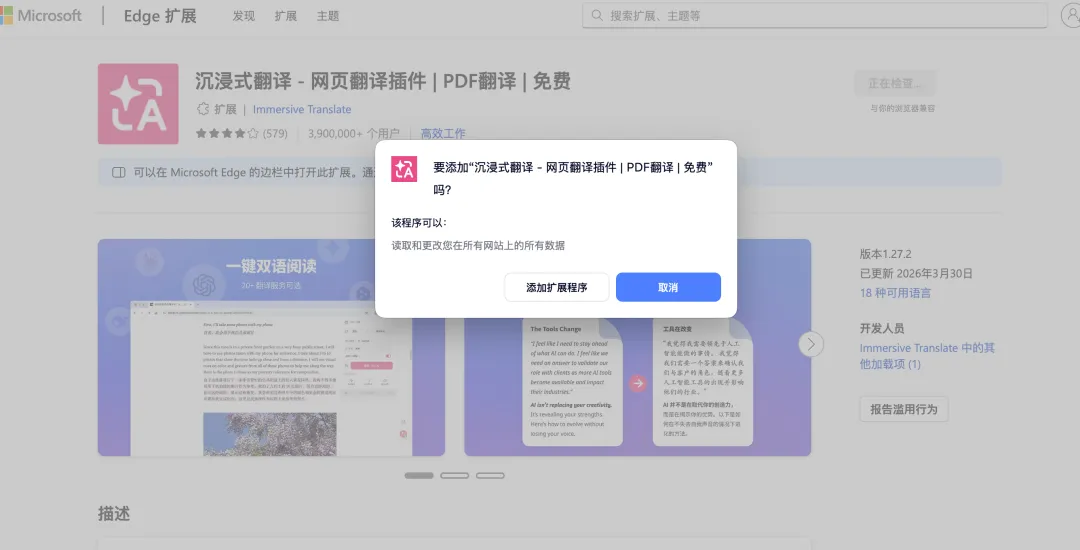Click the extension title 沉浸式翻译 heading
The image size is (1080, 550).
pyautogui.click(x=382, y=81)
